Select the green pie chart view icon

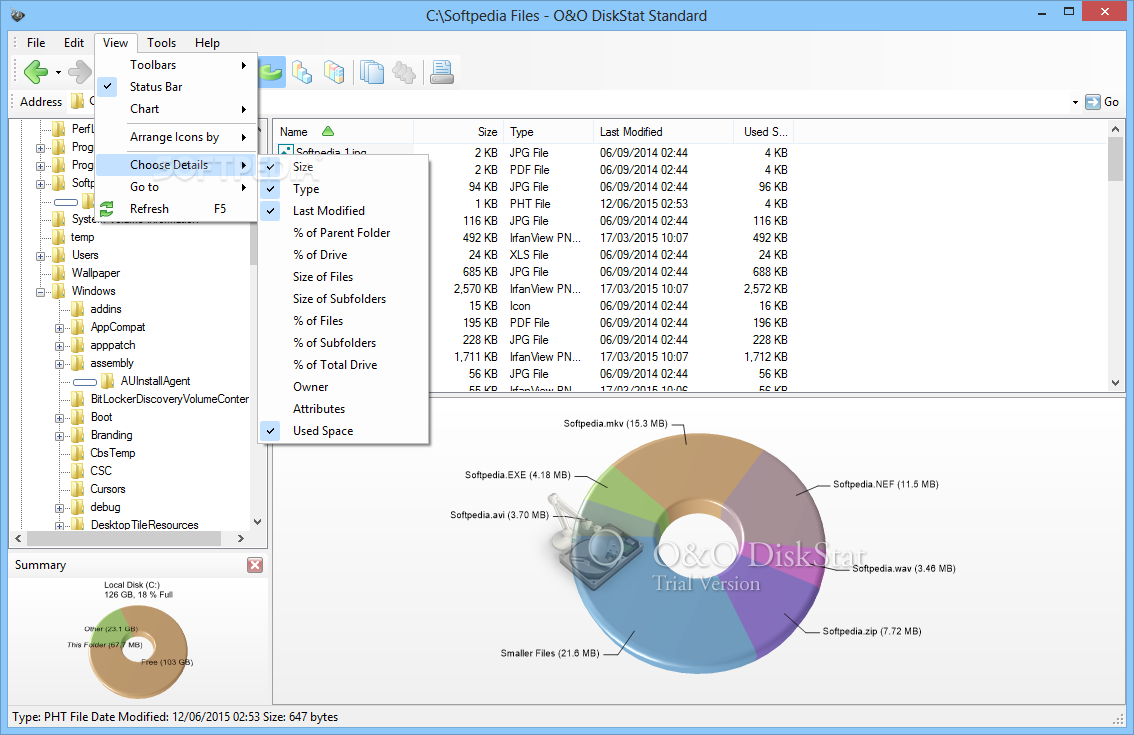pyautogui.click(x=271, y=72)
